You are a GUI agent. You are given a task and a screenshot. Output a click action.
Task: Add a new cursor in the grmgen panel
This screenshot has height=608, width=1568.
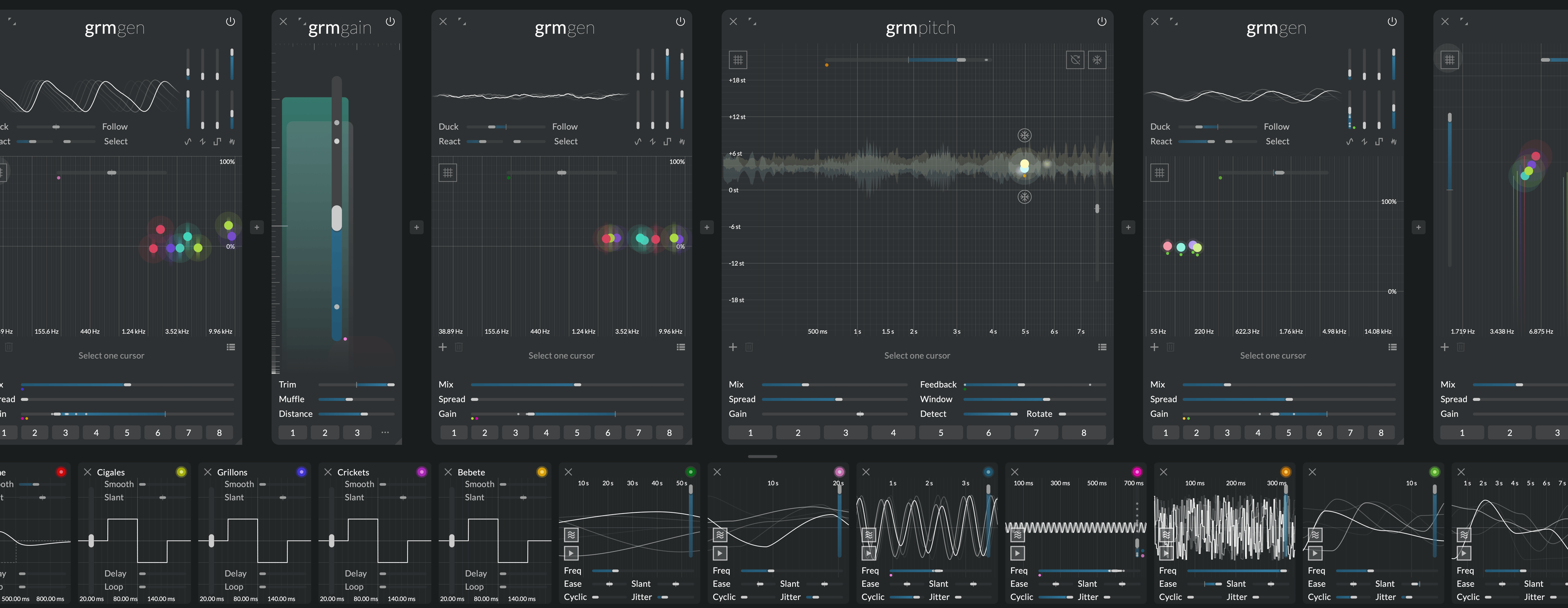(x=443, y=347)
